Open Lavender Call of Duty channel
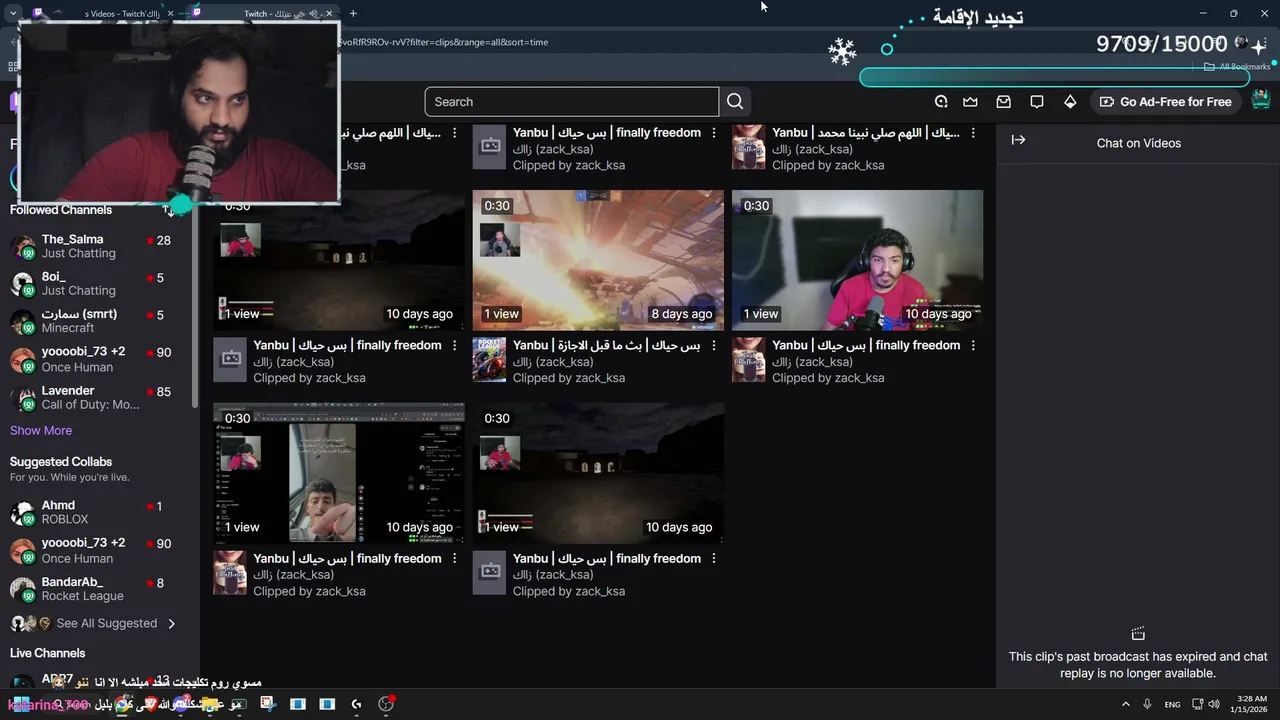This screenshot has width=1280, height=720. tap(95, 397)
